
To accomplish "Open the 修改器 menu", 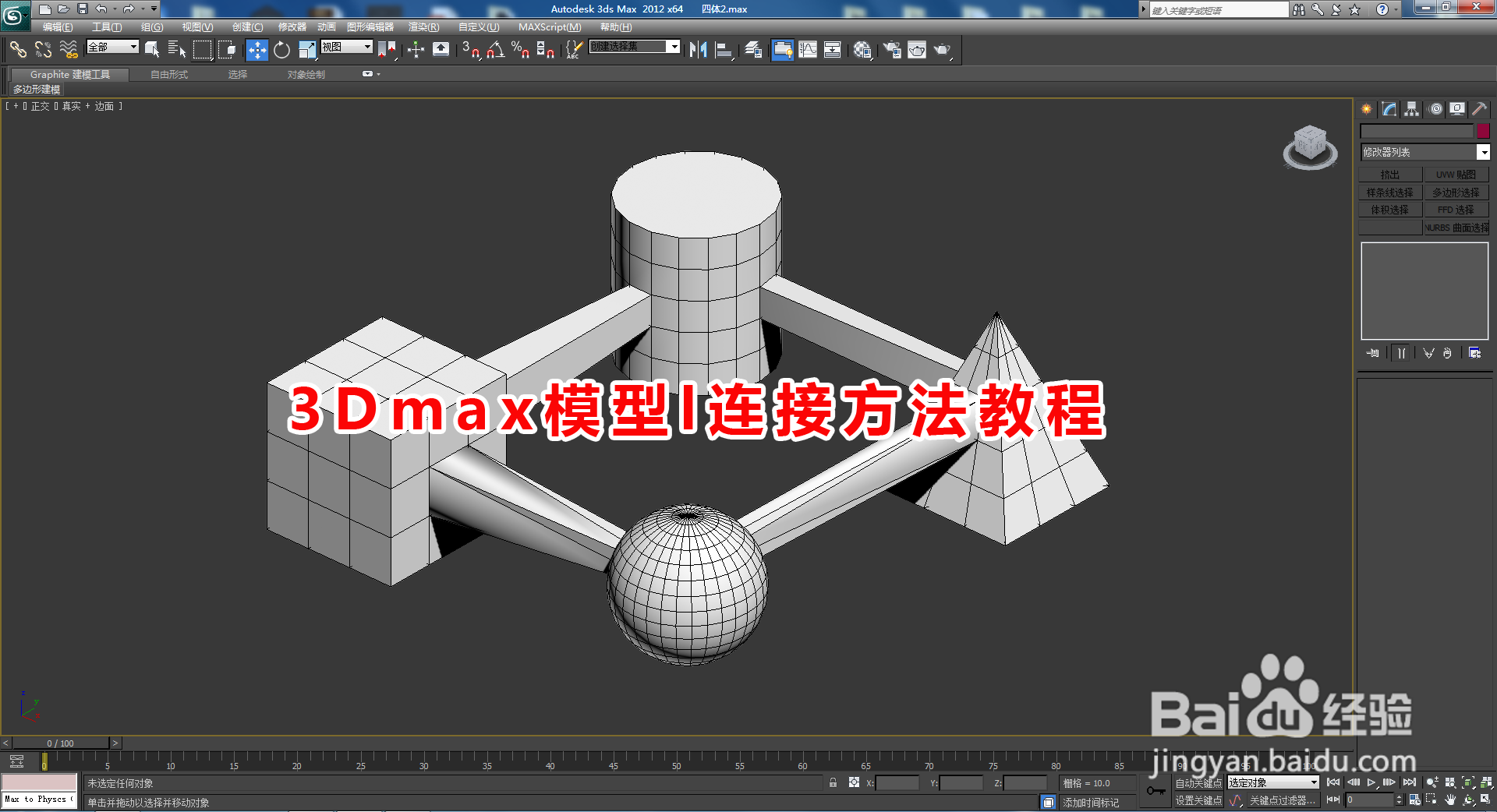I will tap(292, 27).
